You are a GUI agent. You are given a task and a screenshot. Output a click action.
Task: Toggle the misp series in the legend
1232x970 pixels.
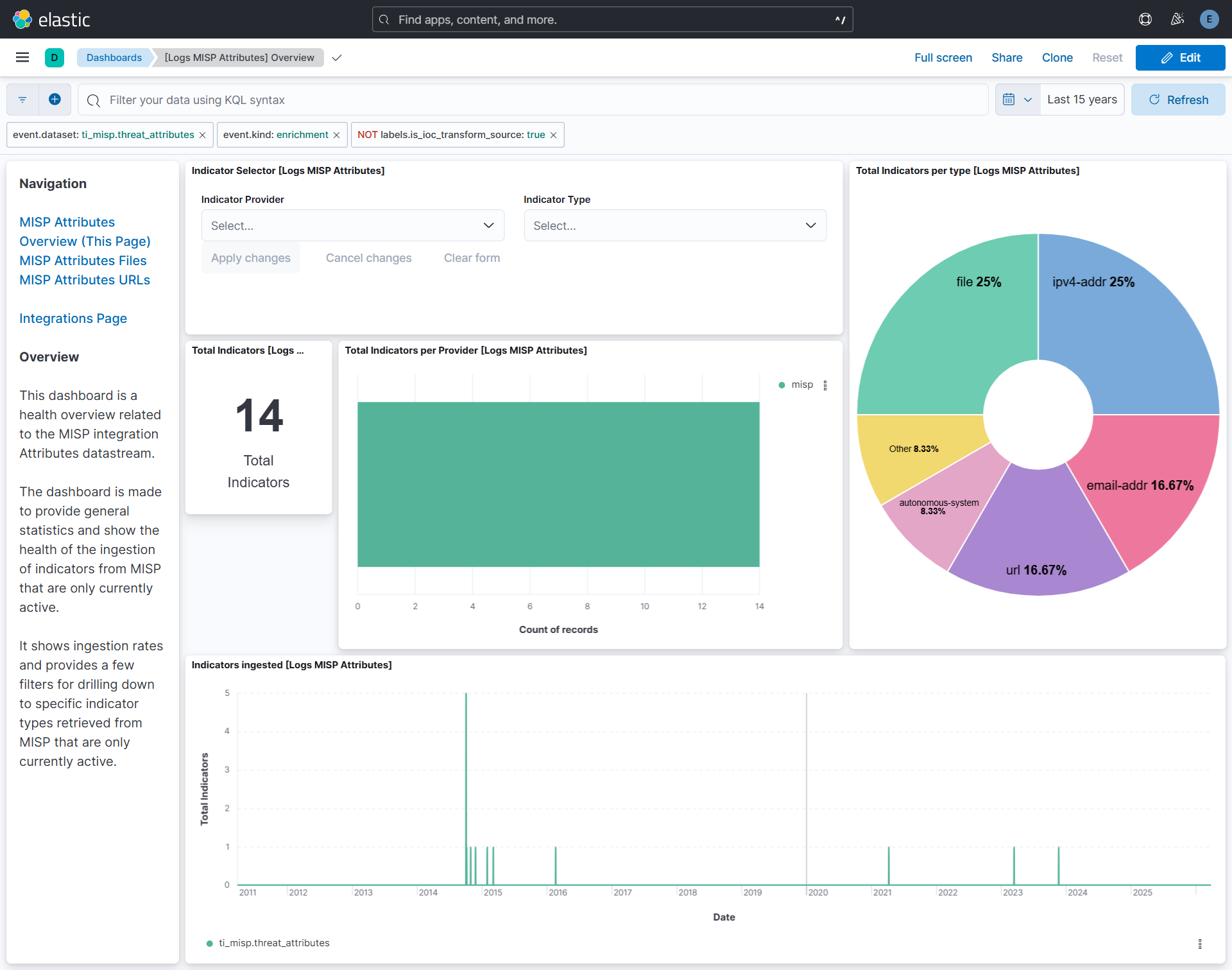(x=802, y=385)
